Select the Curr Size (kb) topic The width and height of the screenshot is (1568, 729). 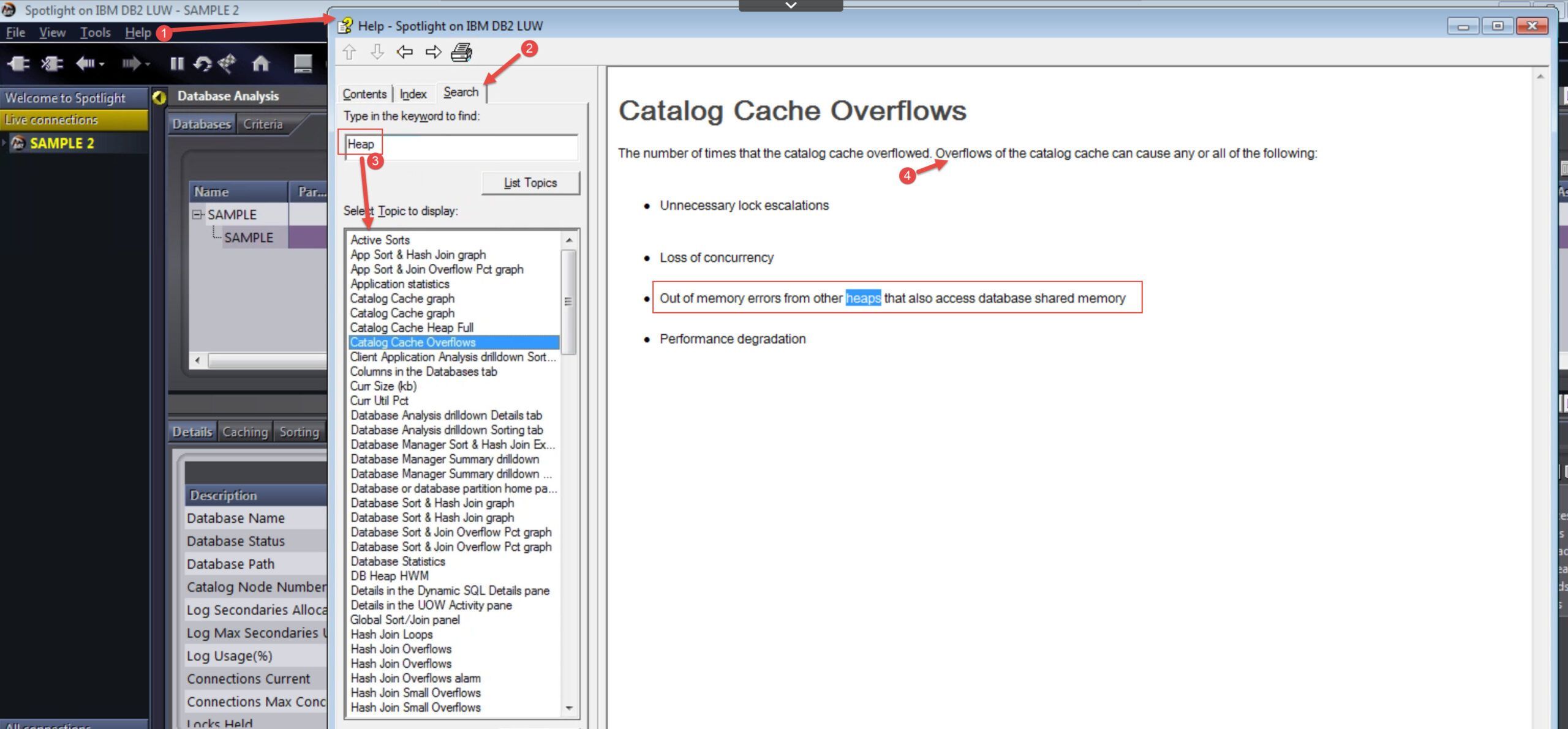[x=383, y=386]
